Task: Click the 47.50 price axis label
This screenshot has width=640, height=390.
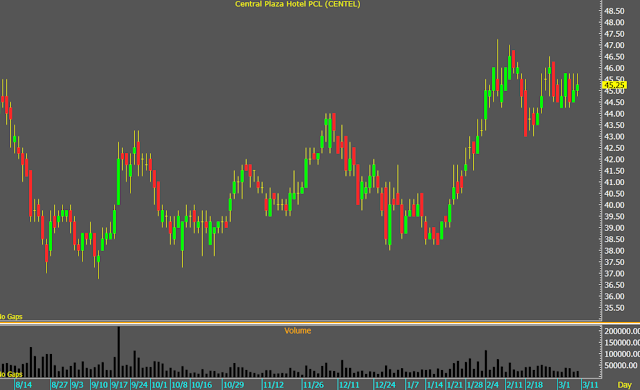Action: tap(614, 33)
